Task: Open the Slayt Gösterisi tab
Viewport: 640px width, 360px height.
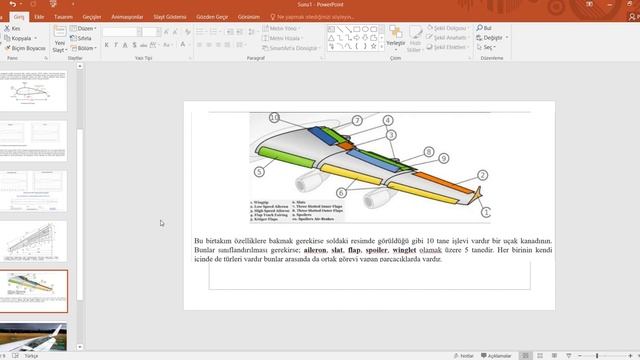Action: point(170,17)
